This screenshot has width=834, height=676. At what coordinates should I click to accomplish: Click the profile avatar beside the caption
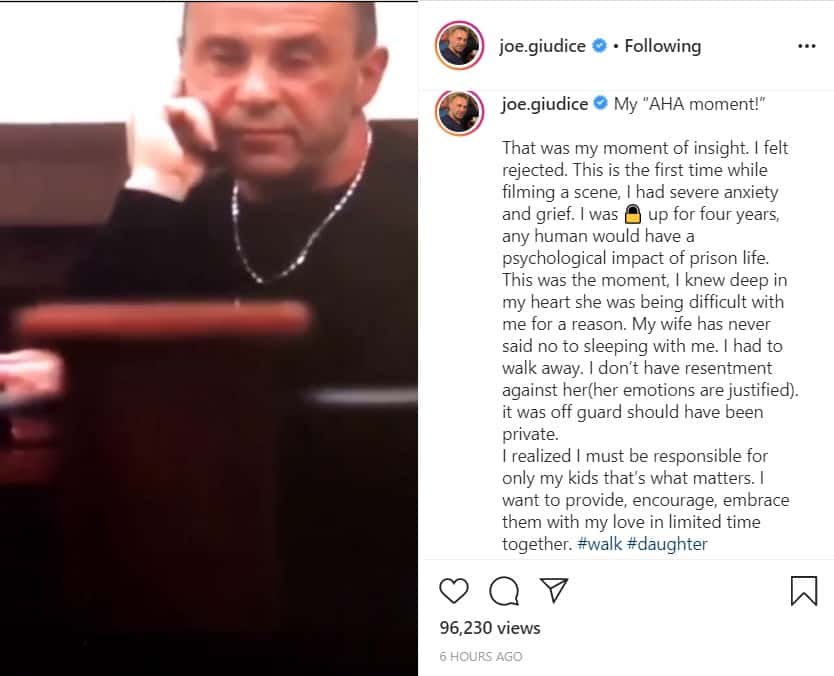[459, 112]
